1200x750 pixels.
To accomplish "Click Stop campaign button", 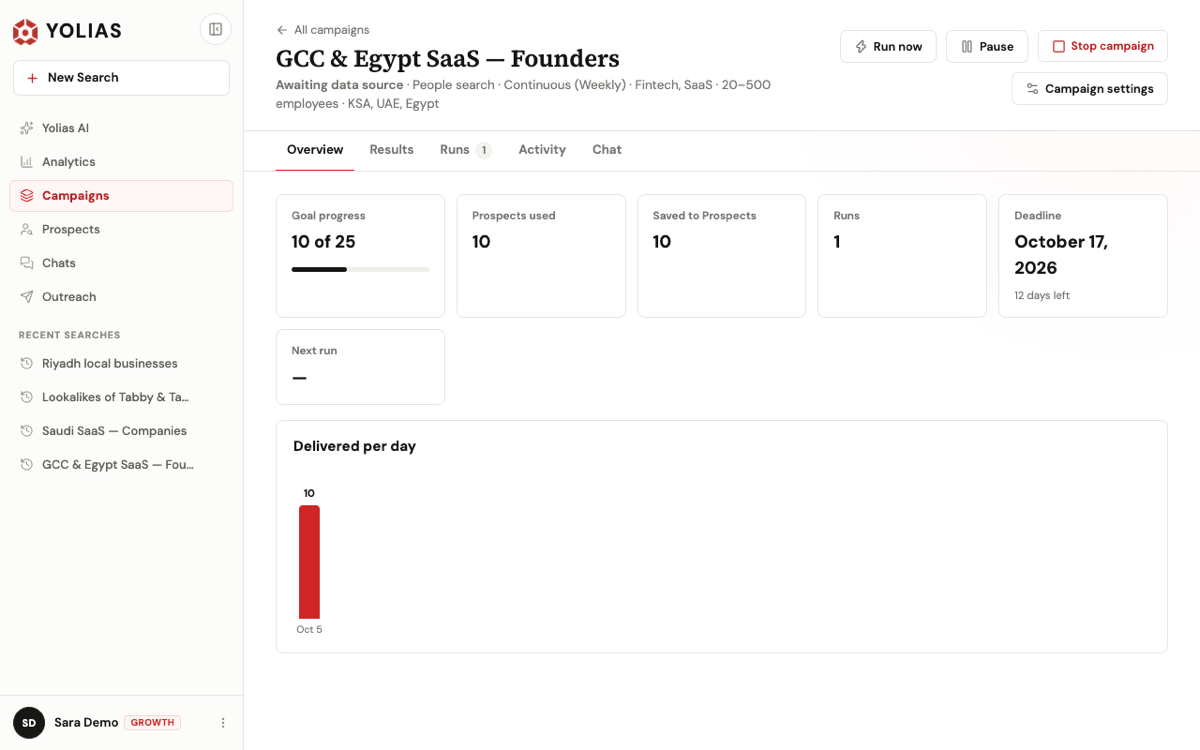I will [x=1102, y=46].
